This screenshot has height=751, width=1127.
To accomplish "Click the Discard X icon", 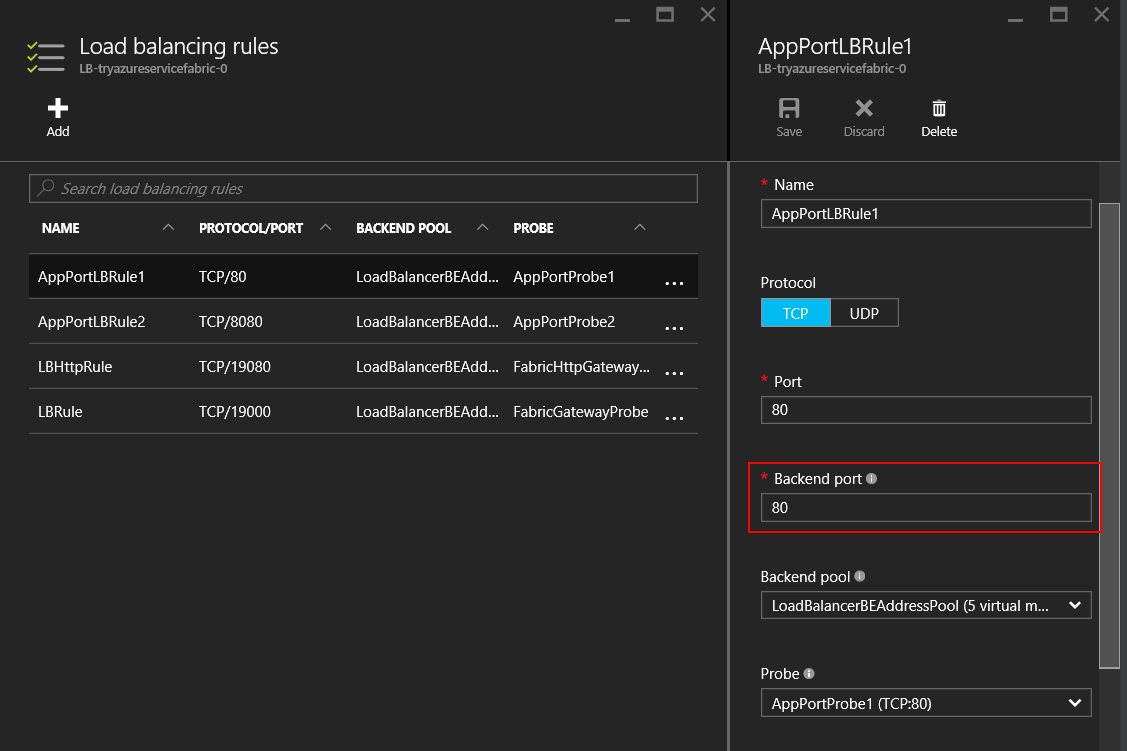I will (x=864, y=108).
